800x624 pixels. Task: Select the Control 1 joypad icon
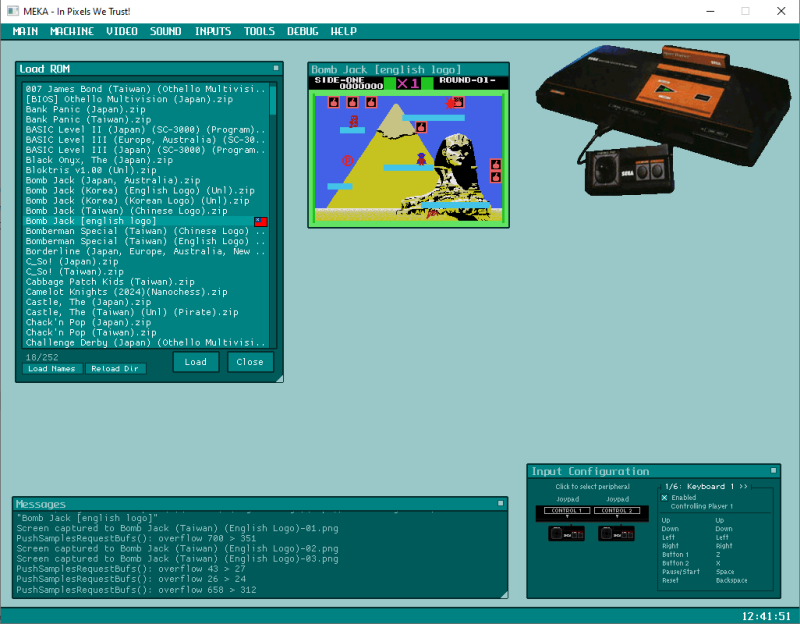pyautogui.click(x=566, y=534)
